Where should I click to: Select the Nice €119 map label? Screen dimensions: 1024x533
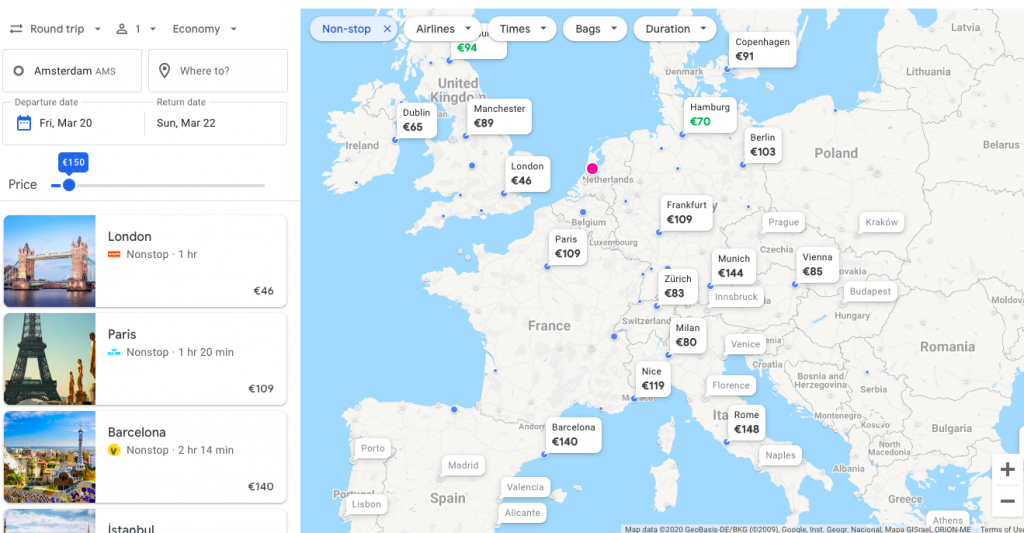[652, 379]
